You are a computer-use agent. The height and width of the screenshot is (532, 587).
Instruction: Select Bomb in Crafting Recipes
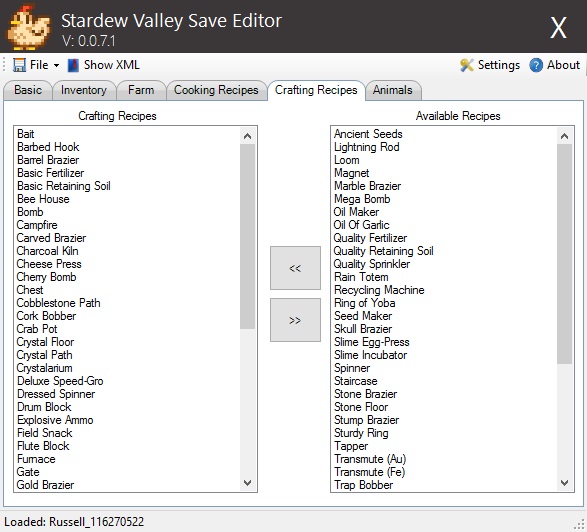point(30,212)
